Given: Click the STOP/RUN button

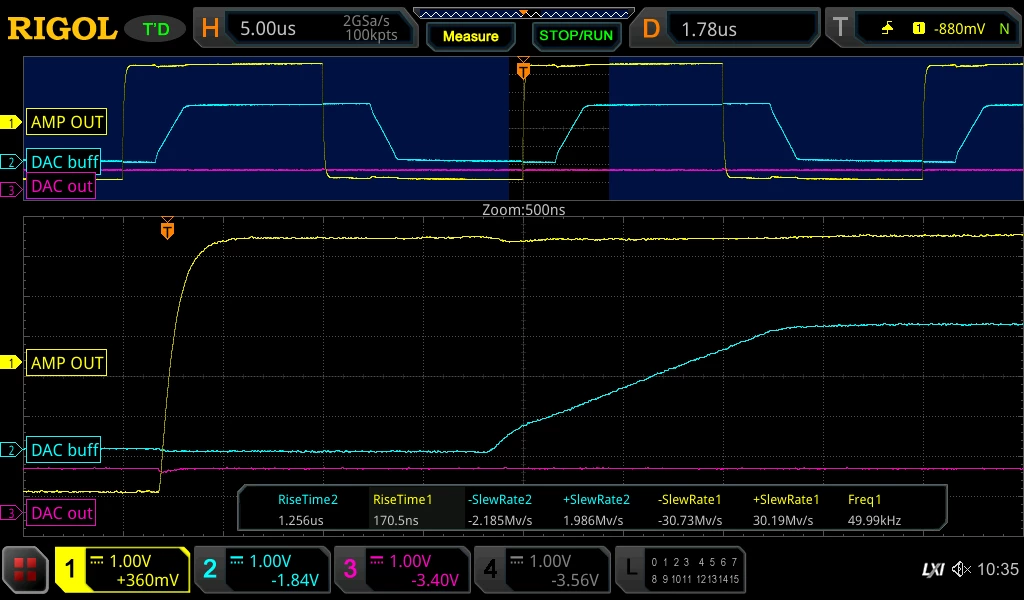Looking at the screenshot, I should [x=576, y=35].
